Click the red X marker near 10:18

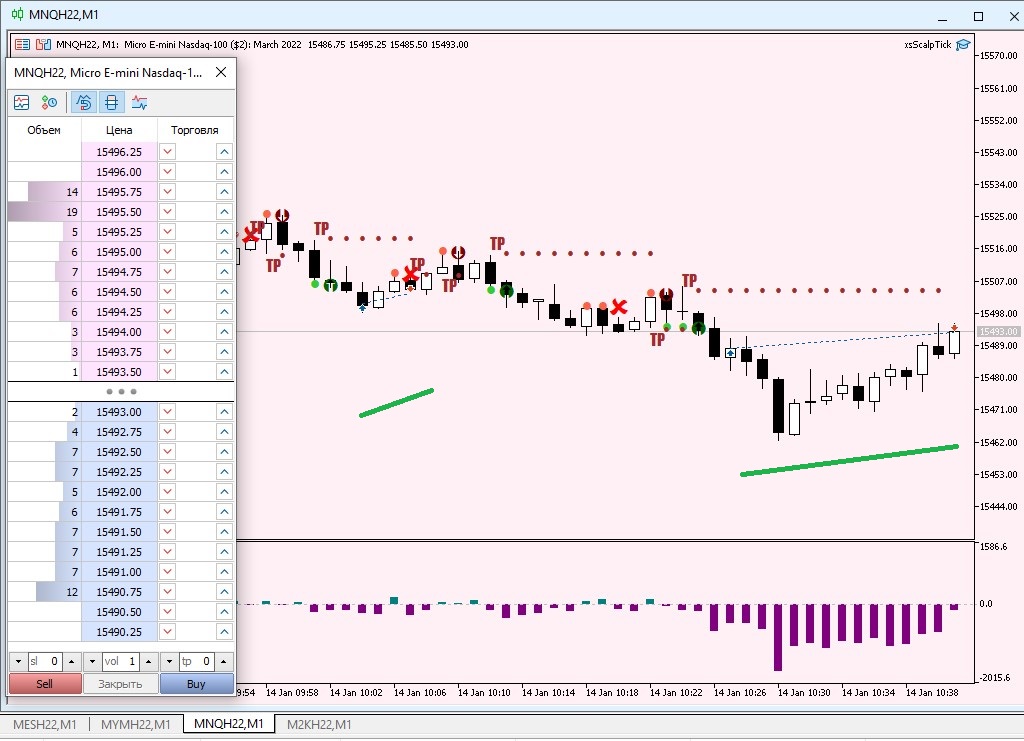click(x=618, y=306)
